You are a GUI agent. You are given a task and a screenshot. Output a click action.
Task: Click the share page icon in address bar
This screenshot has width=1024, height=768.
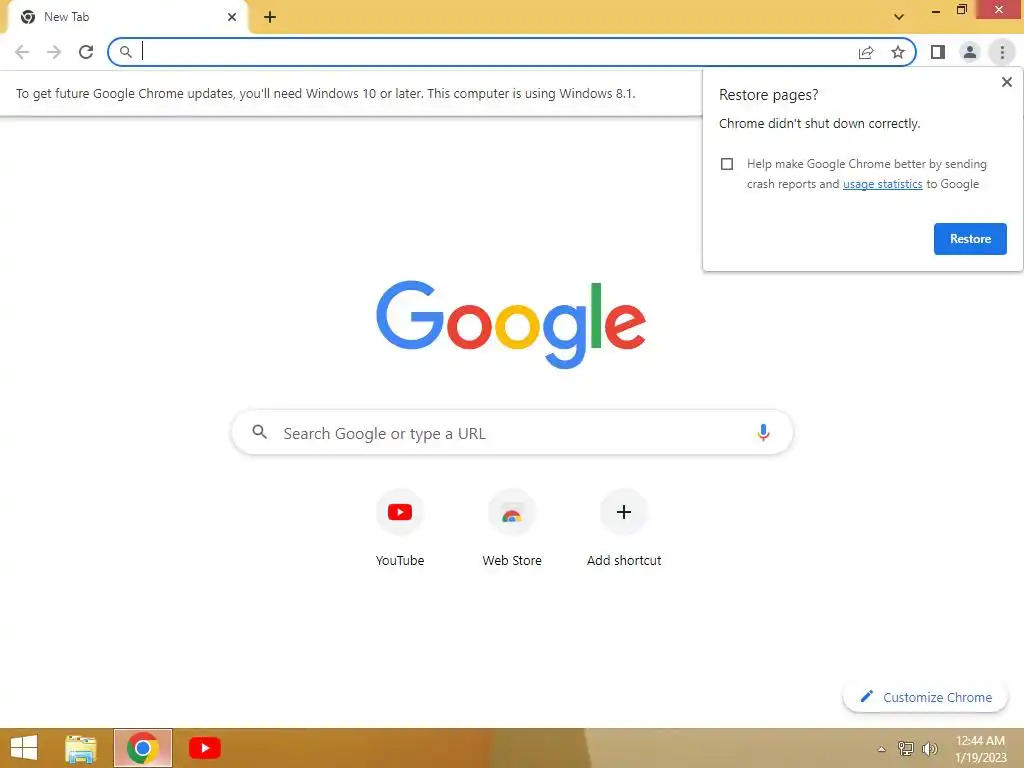tap(866, 52)
